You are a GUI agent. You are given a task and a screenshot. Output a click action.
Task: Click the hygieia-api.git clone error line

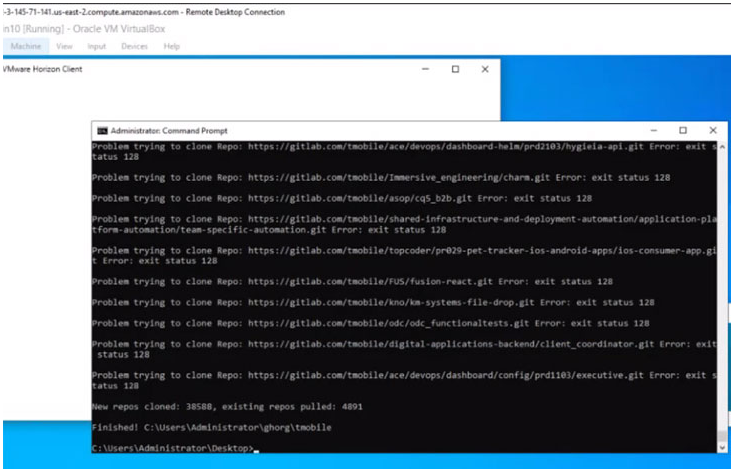[404, 152]
